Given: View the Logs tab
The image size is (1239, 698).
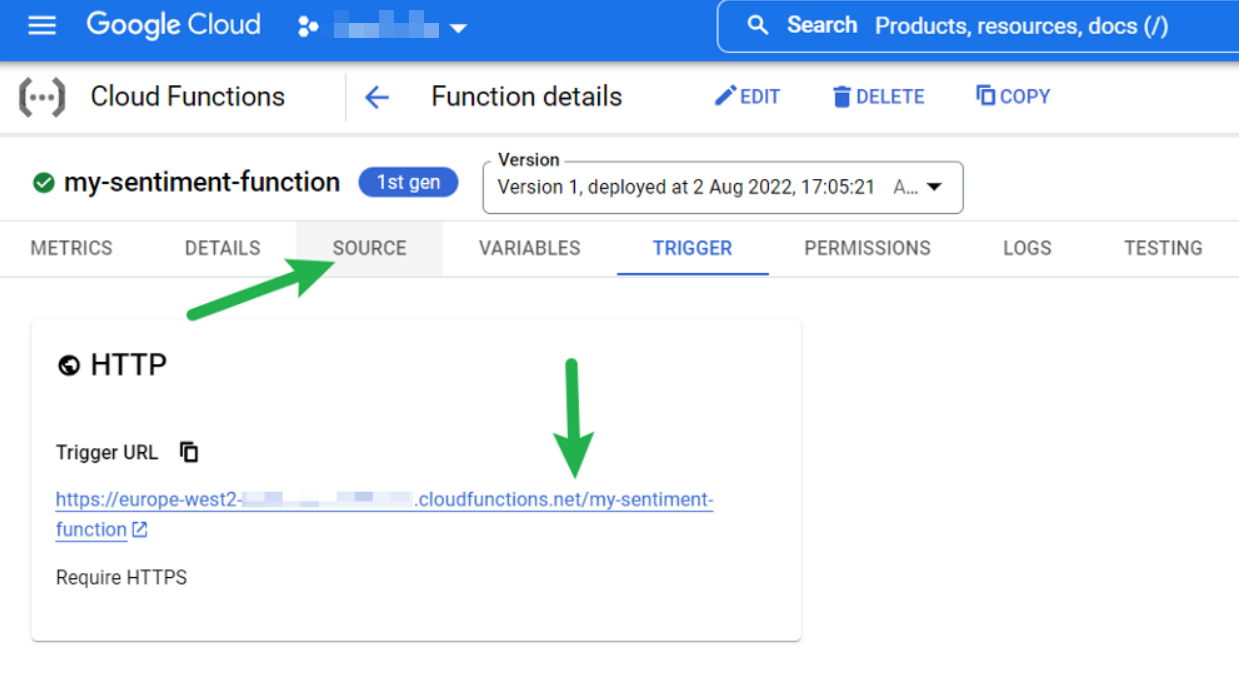Looking at the screenshot, I should pos(1027,248).
